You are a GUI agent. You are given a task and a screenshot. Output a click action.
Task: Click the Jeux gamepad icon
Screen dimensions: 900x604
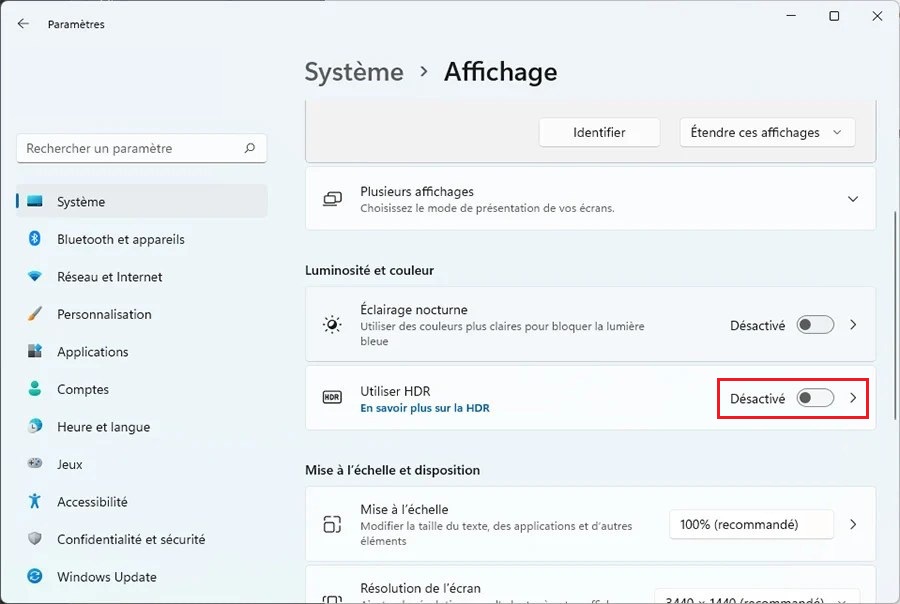(x=35, y=463)
